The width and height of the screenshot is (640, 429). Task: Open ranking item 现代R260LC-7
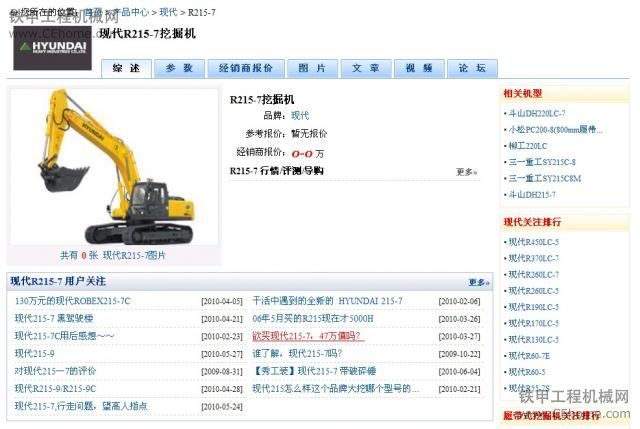pos(533,275)
